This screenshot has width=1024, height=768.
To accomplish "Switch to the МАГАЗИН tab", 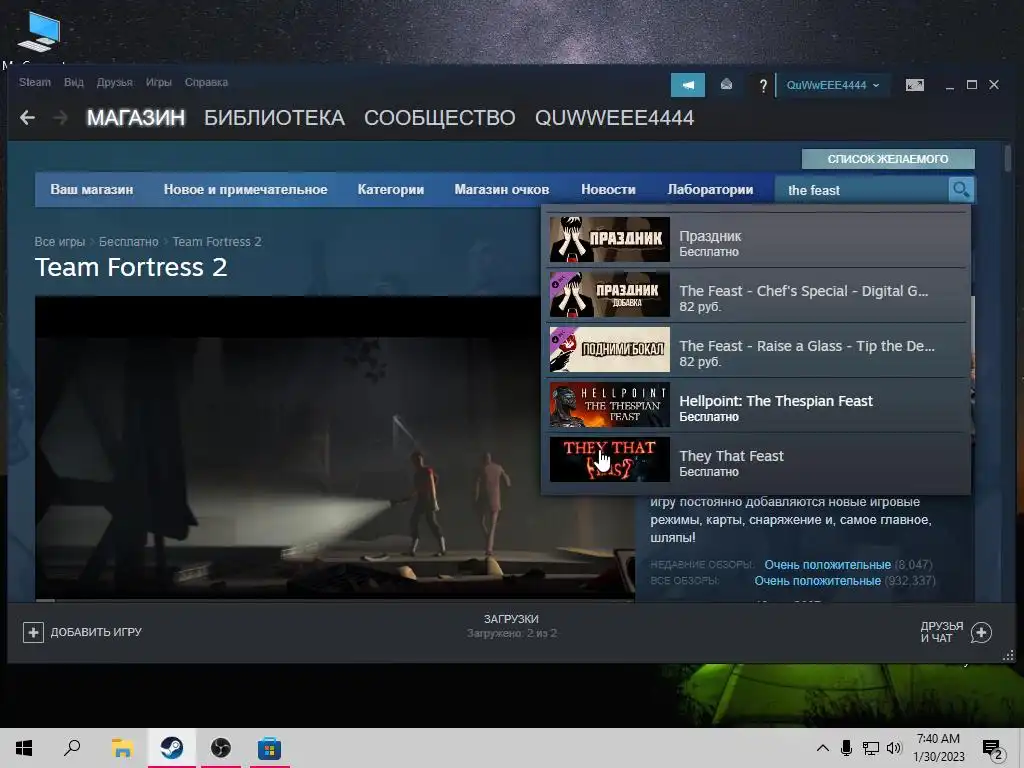I will (136, 118).
